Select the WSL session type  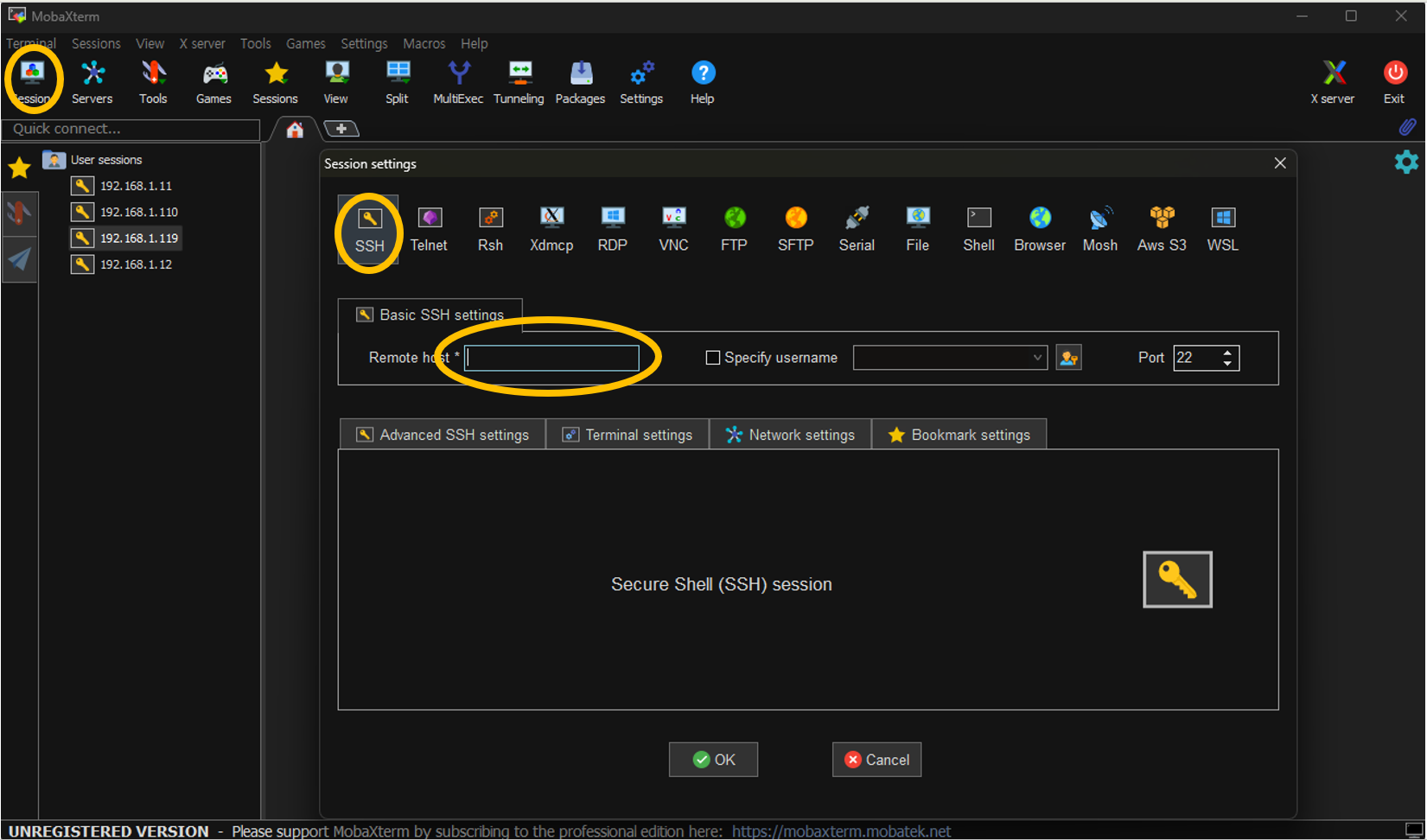pyautogui.click(x=1223, y=230)
